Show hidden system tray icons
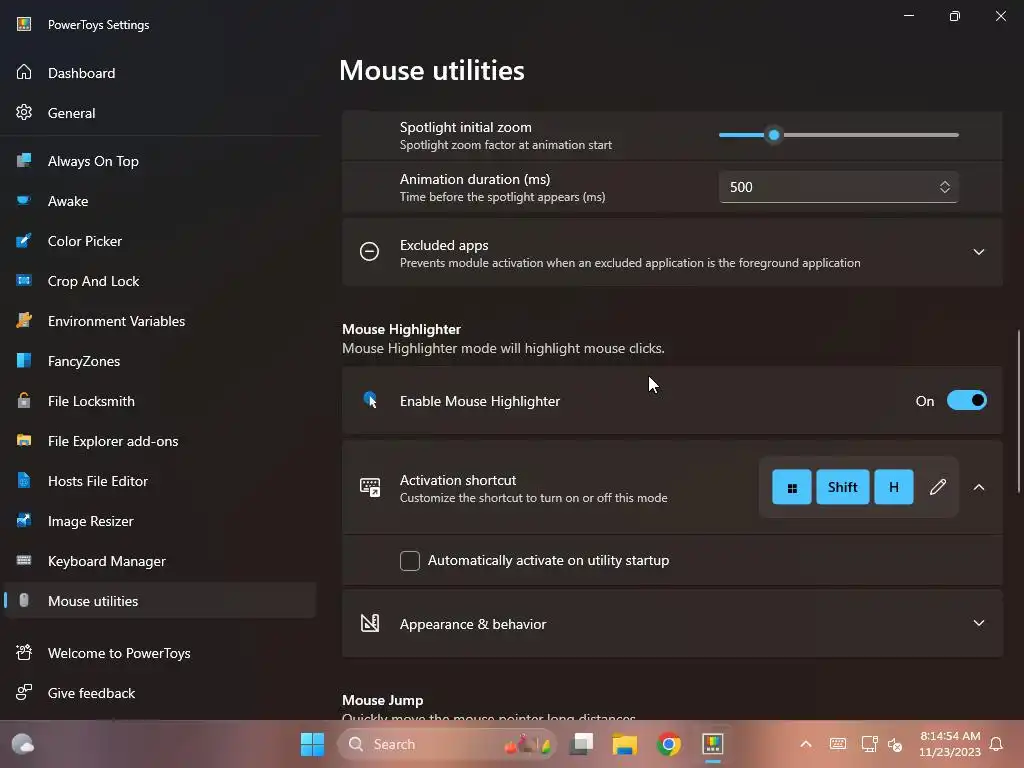Screen dimensions: 1024x768 click(x=806, y=744)
